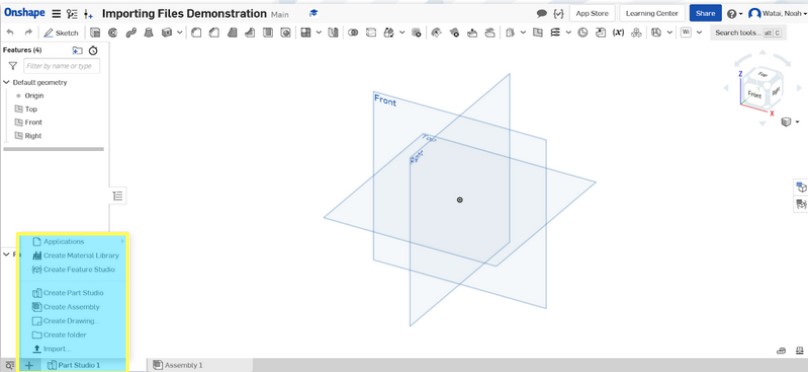The height and width of the screenshot is (372, 808).
Task: Open the comments speech bubble
Action: coord(542,13)
